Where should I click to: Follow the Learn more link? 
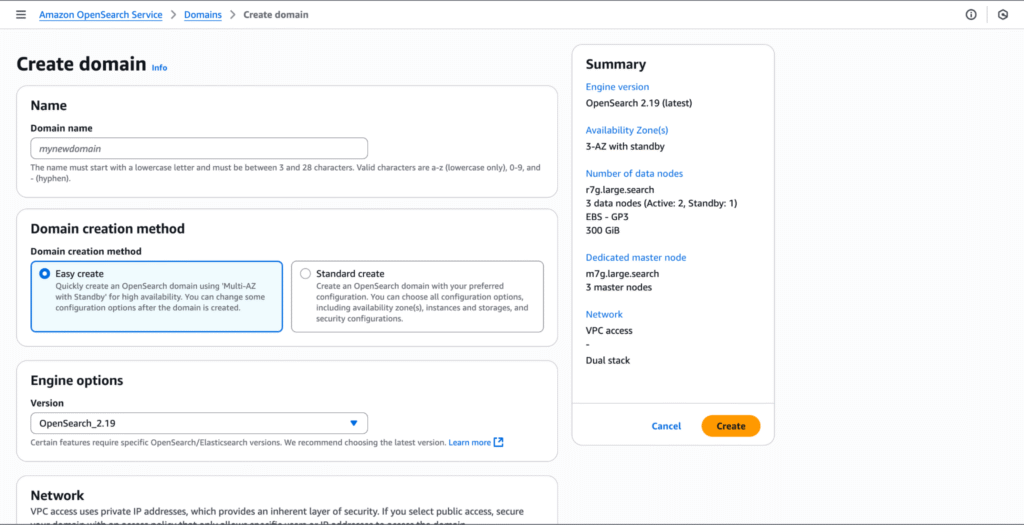click(469, 442)
